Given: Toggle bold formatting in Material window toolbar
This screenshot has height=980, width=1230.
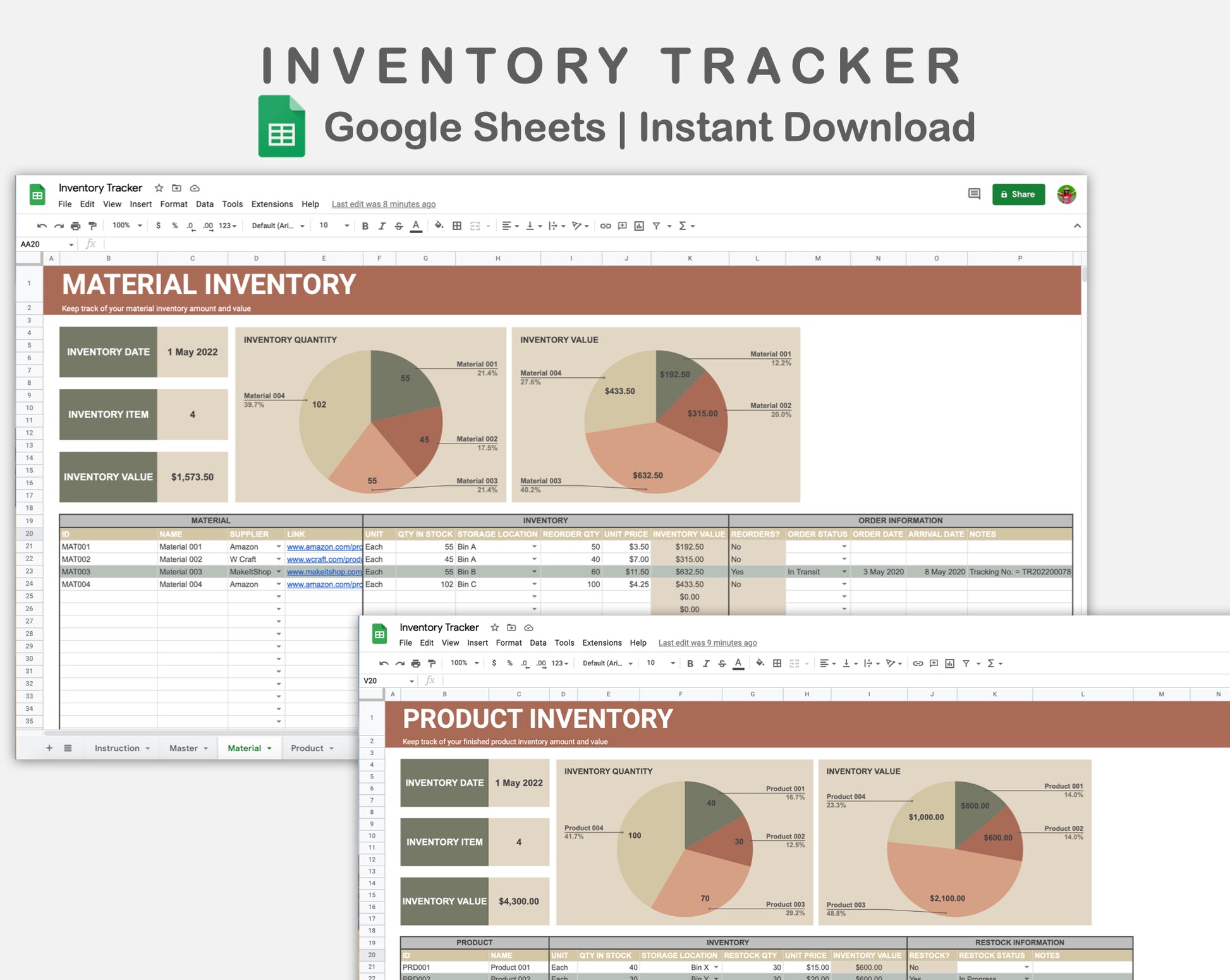Looking at the screenshot, I should (365, 226).
